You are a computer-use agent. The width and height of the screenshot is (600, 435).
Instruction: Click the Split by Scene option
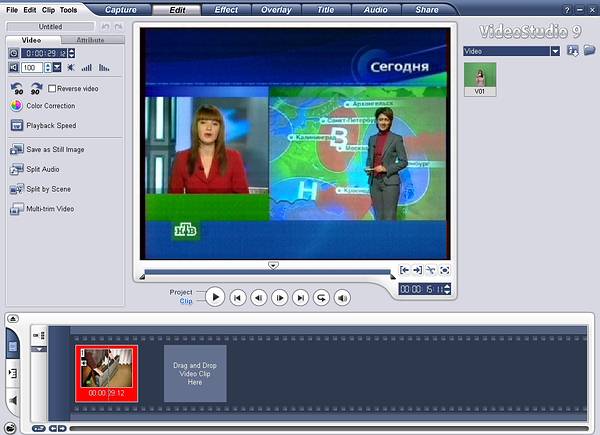(x=49, y=188)
